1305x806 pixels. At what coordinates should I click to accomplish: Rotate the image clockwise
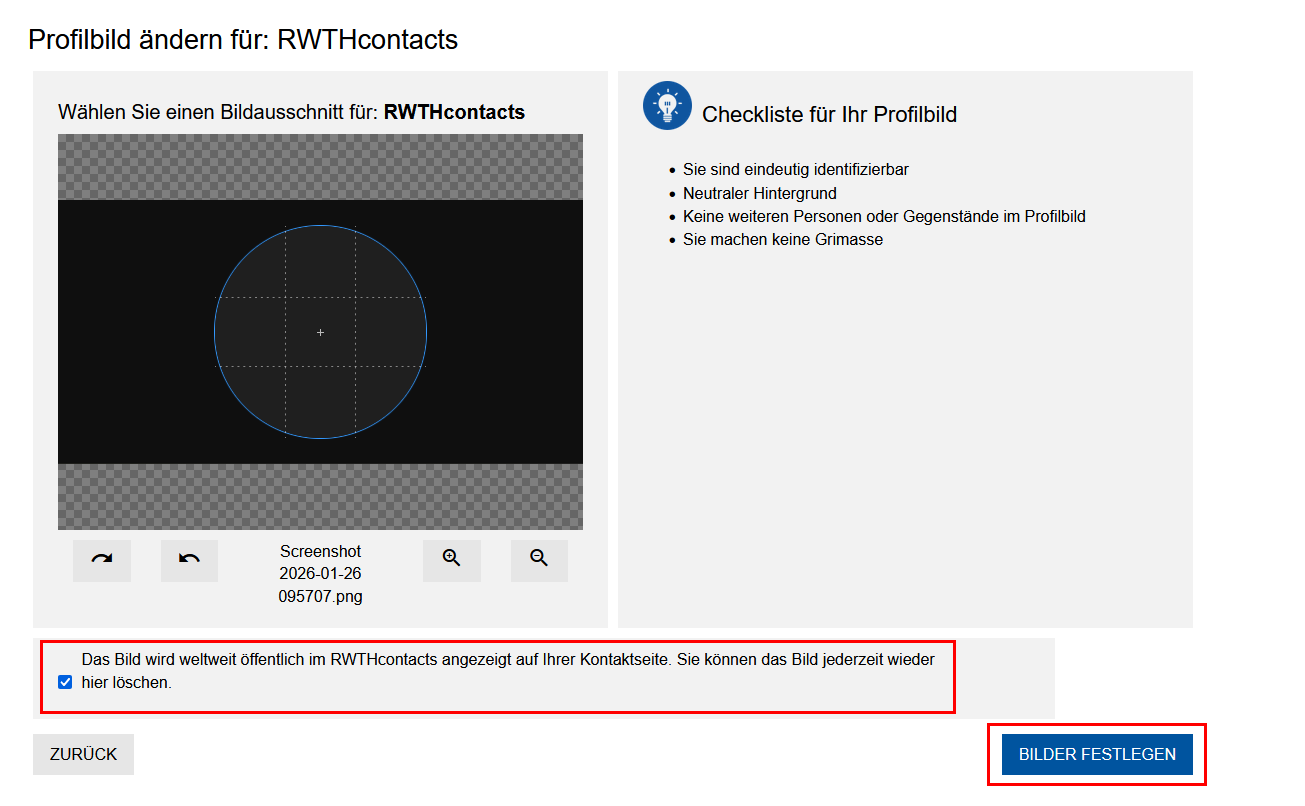coord(102,560)
